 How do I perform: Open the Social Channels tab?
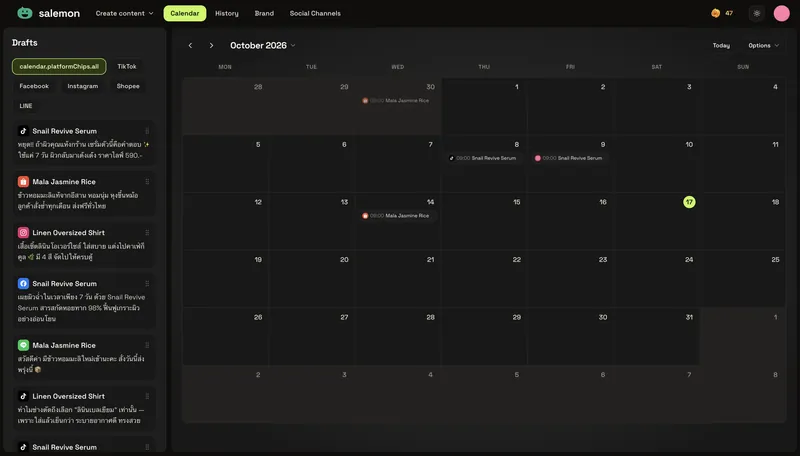(x=315, y=13)
